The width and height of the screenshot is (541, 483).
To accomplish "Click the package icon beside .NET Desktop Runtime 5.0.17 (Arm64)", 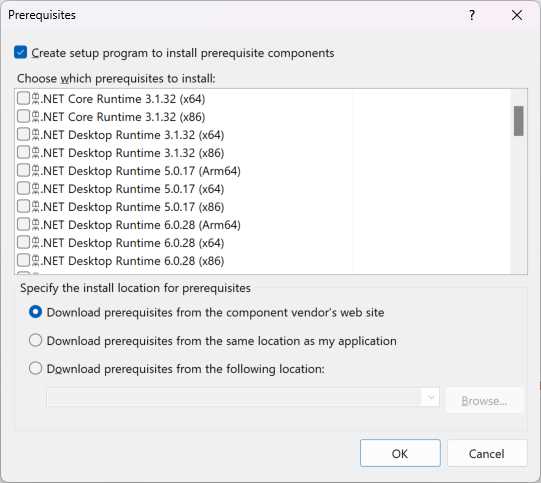I will [x=36, y=170].
